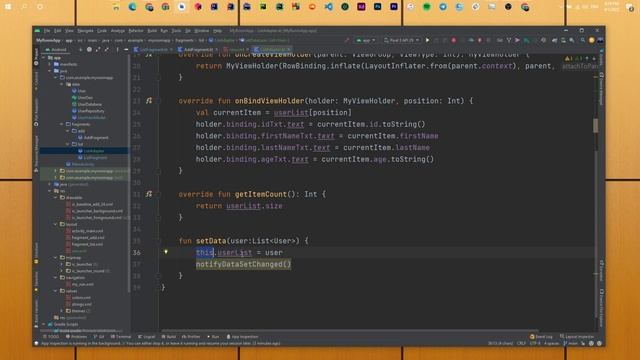The image size is (640, 360).
Task: Click the override gutter icon beside onBindViewHolder
Action: click(x=149, y=101)
